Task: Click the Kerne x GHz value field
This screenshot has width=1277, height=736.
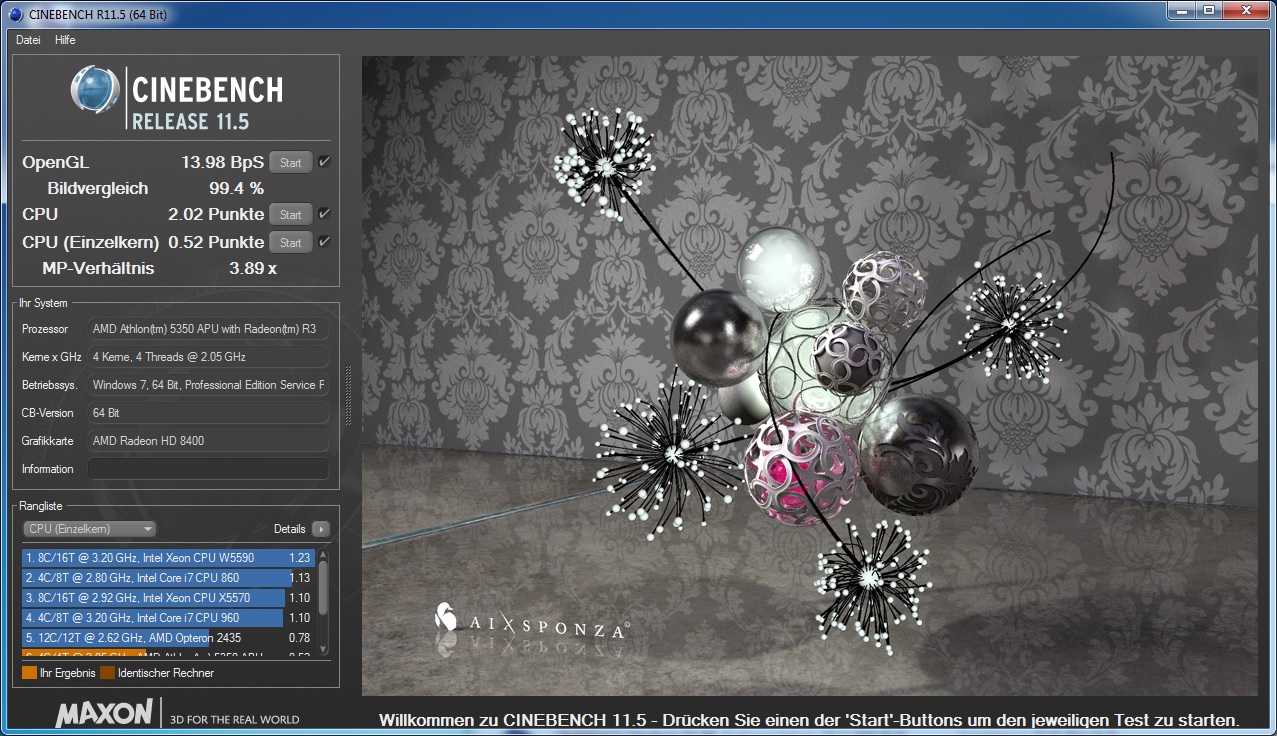Action: tap(208, 356)
